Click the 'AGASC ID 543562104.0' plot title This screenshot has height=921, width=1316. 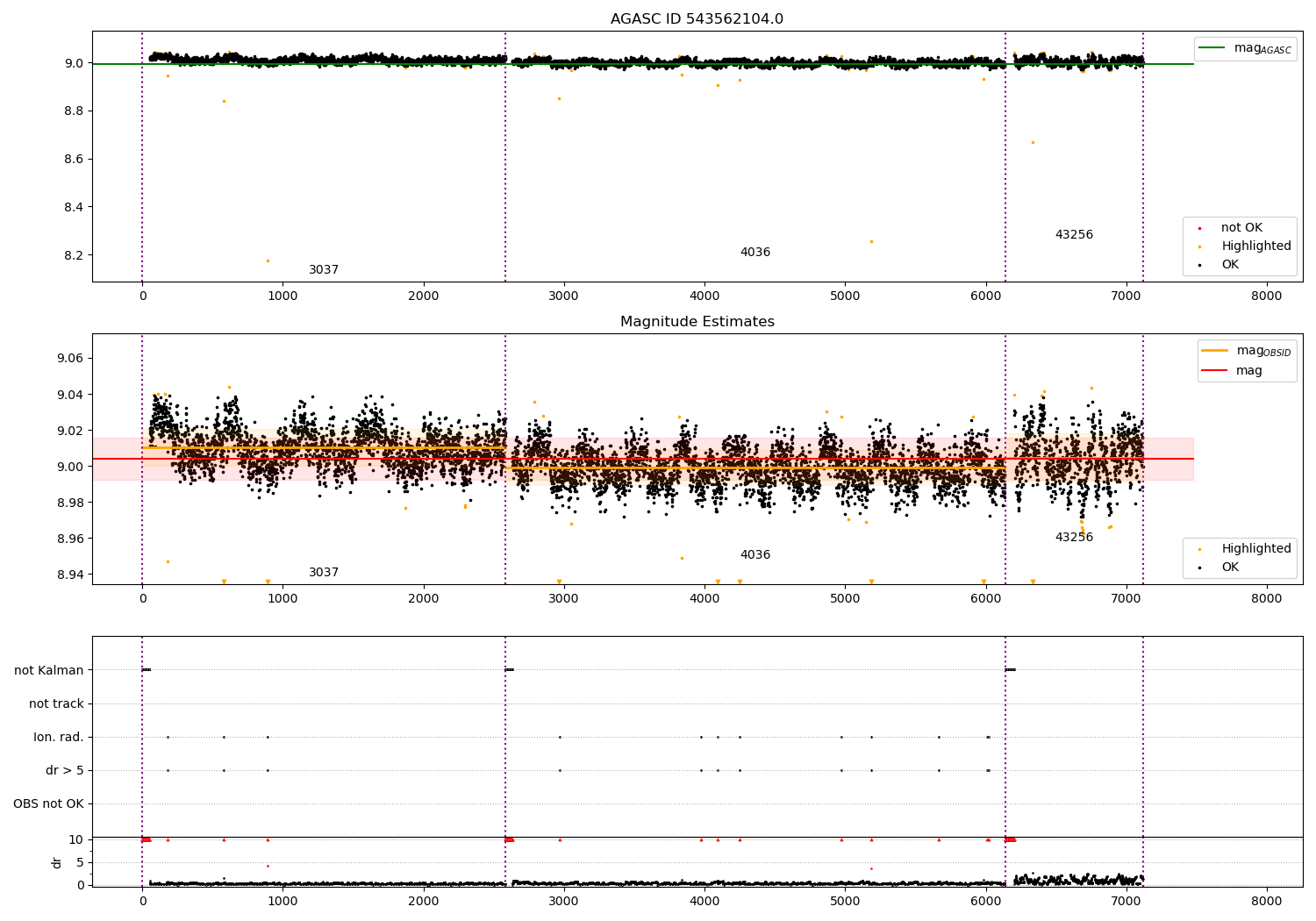697,18
